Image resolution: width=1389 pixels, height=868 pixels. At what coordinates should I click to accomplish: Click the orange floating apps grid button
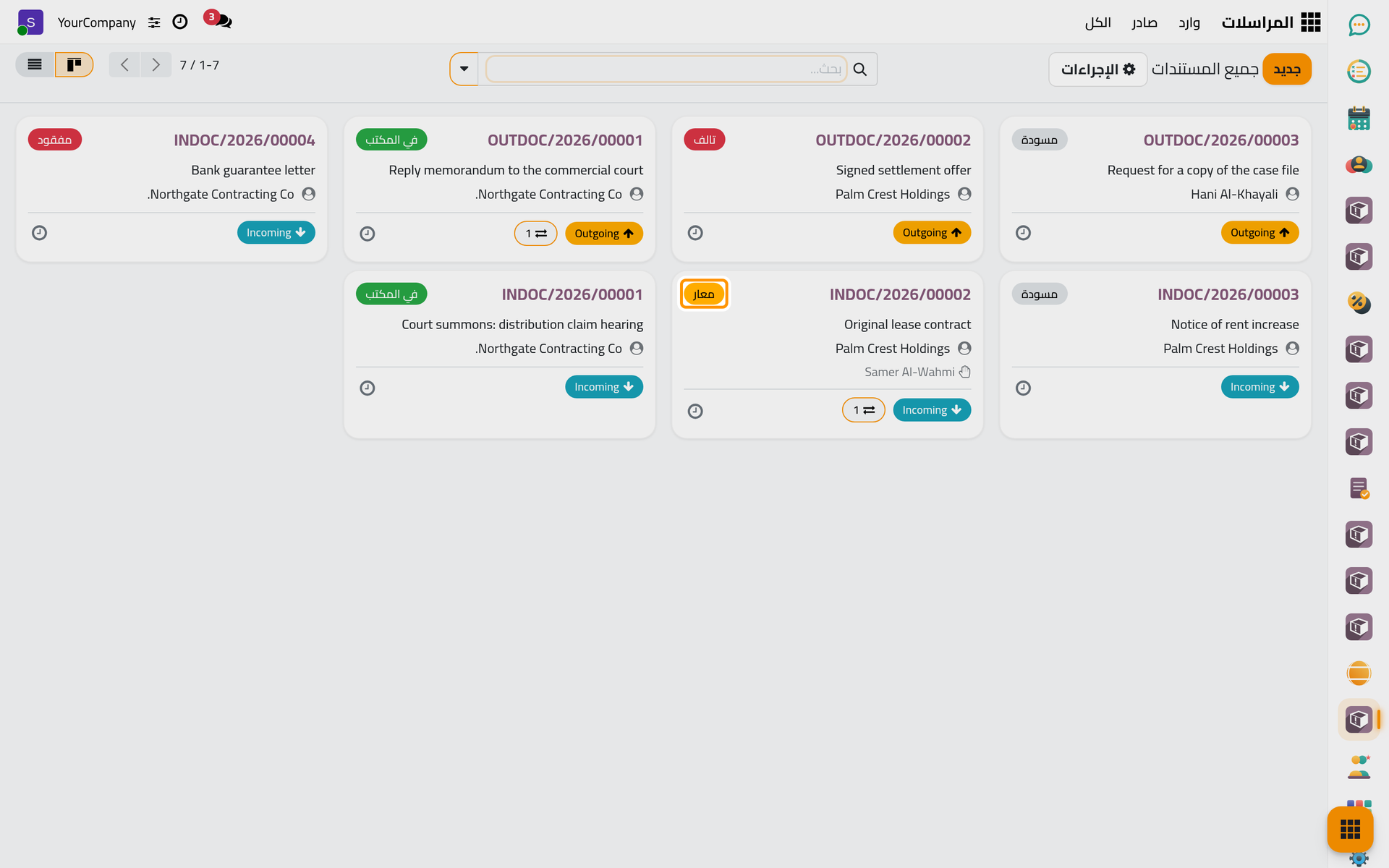pyautogui.click(x=1350, y=829)
